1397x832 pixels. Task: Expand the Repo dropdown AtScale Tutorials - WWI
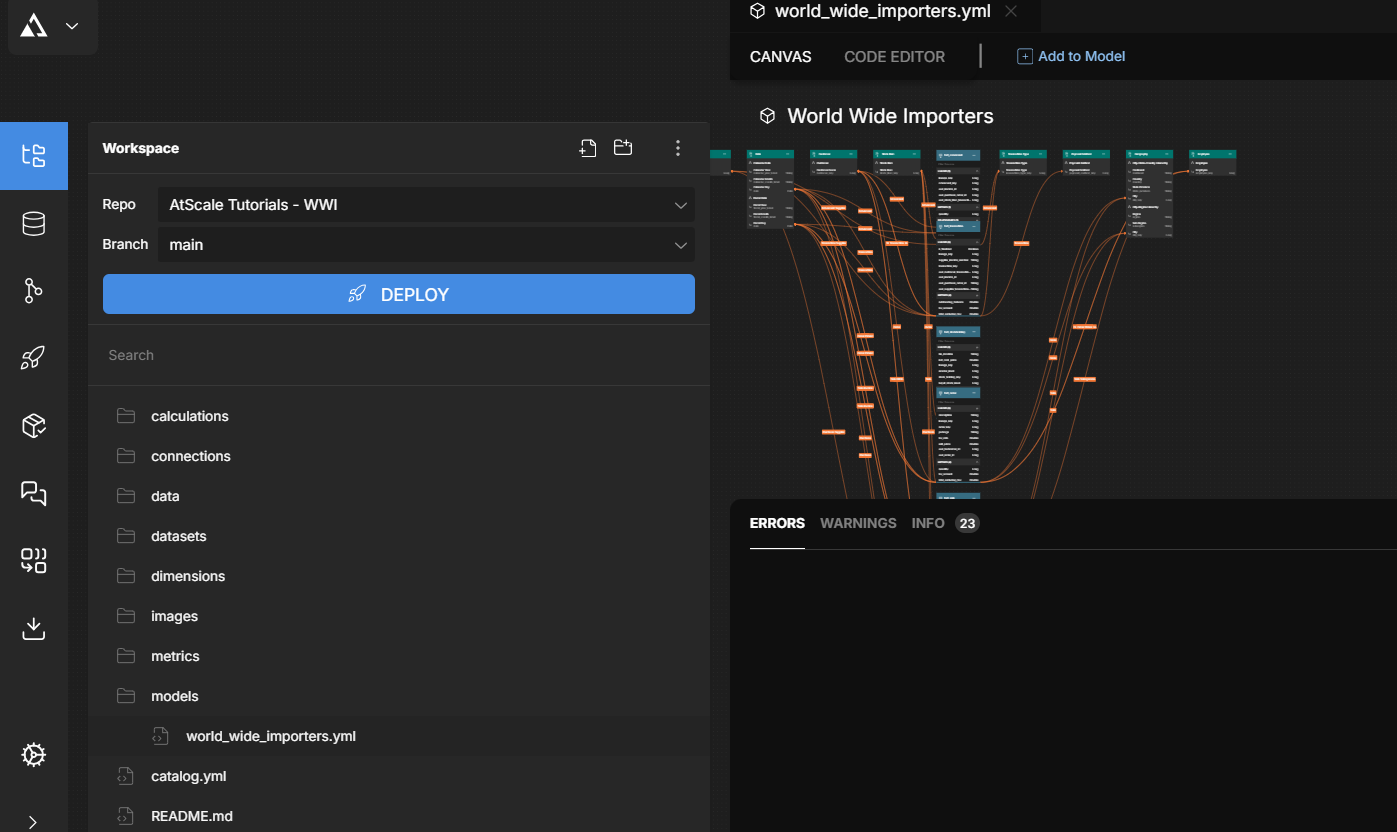tap(426, 205)
